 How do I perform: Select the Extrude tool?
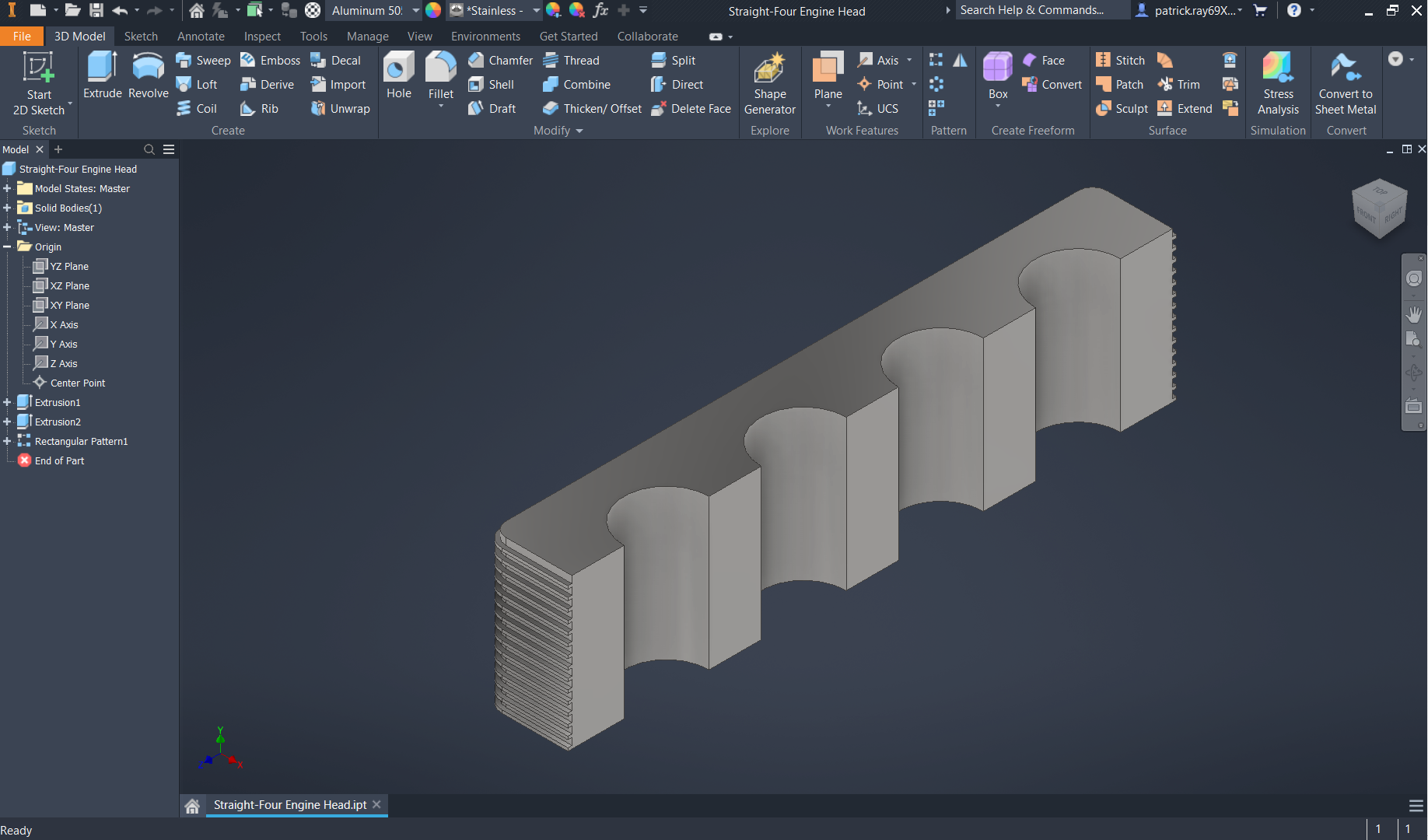[x=102, y=76]
